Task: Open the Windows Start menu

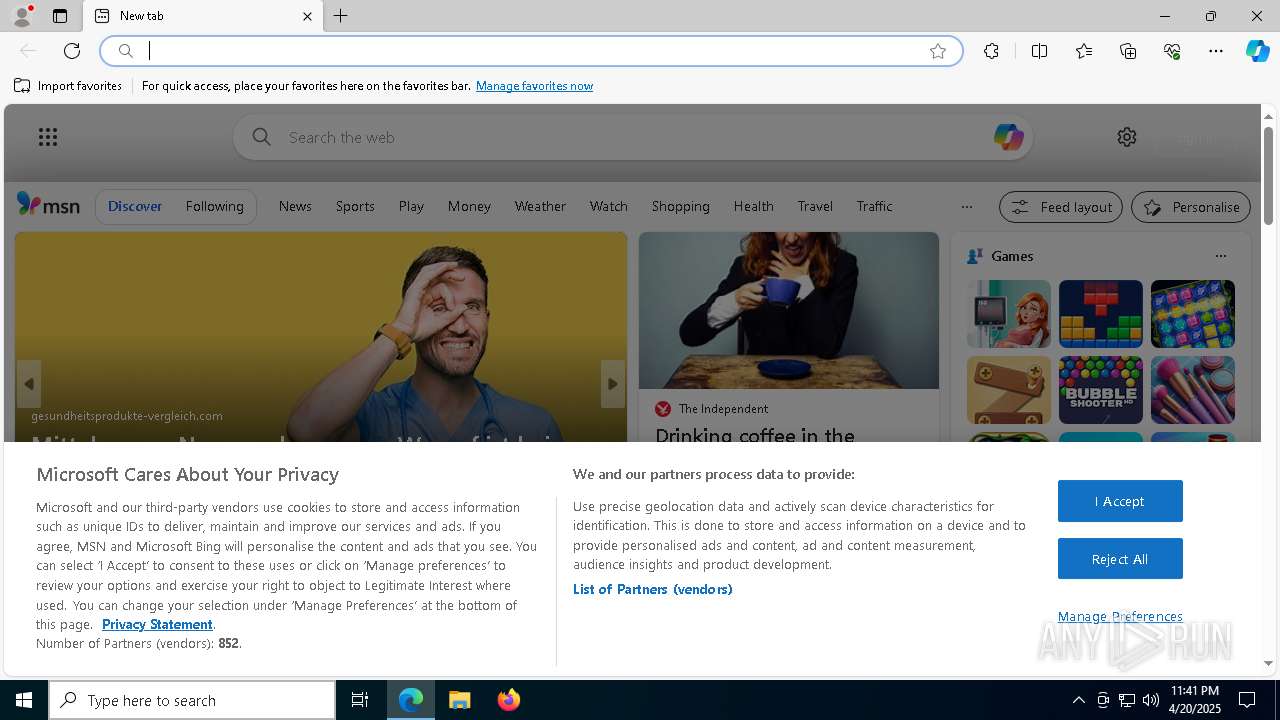Action: coord(24,700)
